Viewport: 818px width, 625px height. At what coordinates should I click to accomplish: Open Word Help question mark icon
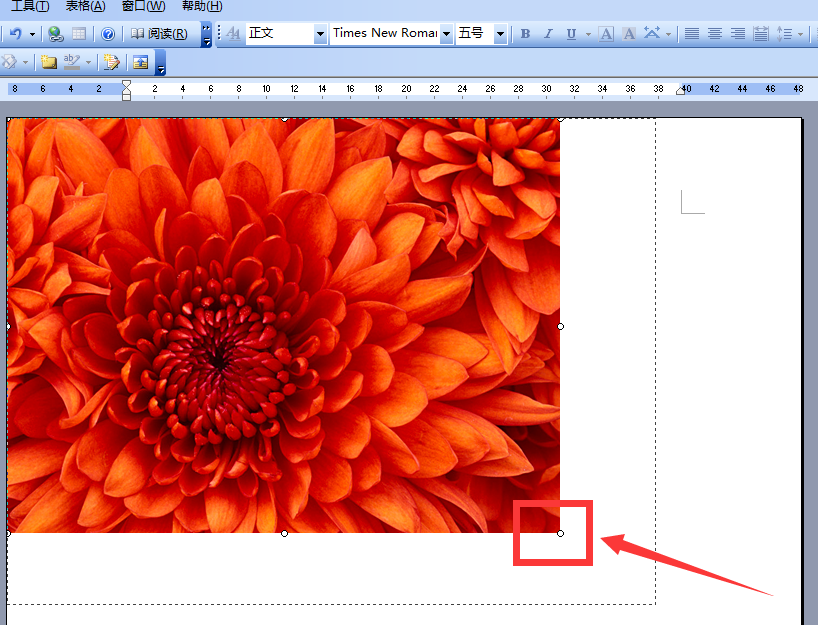coord(108,34)
